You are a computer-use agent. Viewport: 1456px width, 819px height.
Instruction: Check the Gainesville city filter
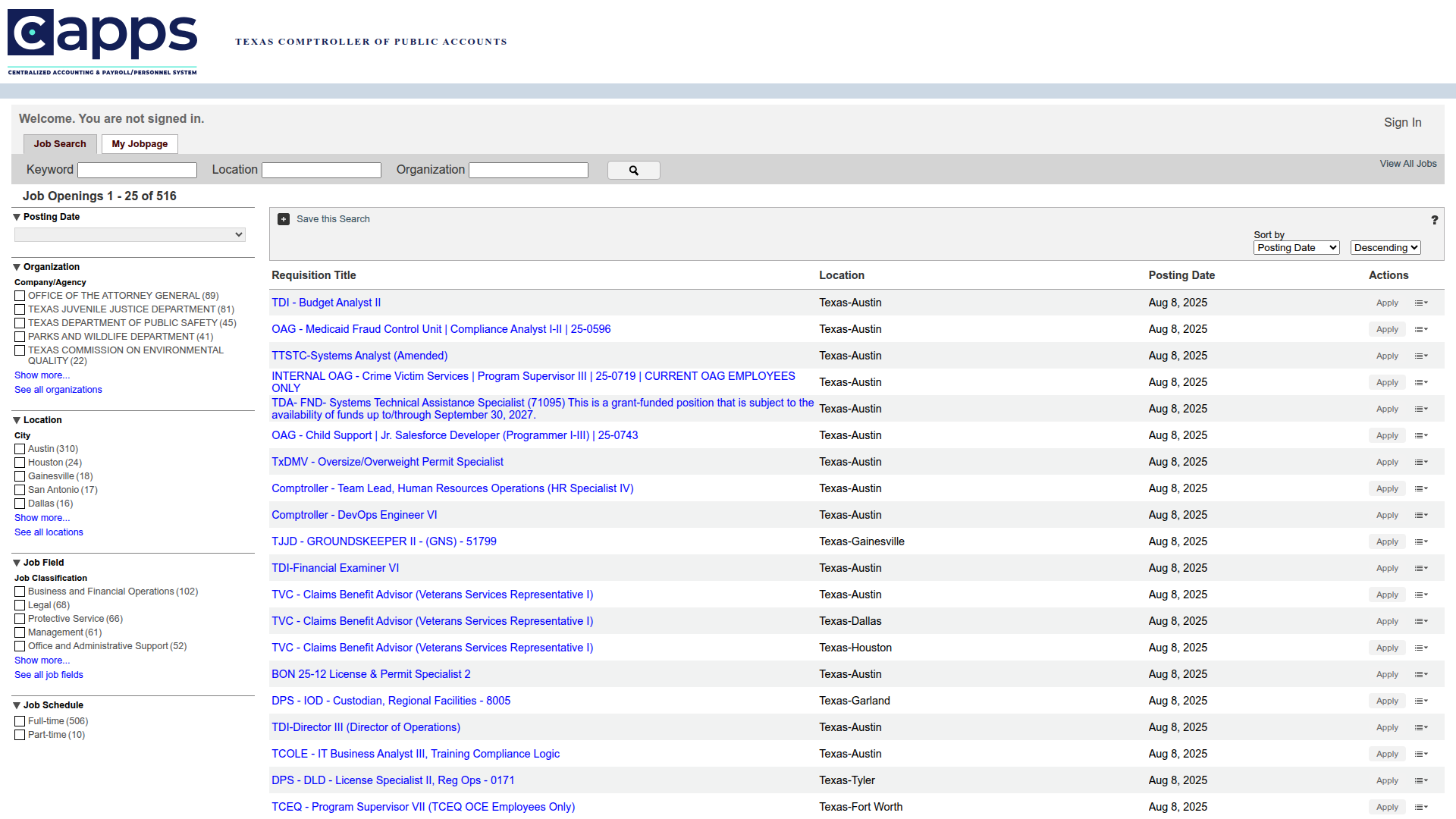tap(20, 476)
